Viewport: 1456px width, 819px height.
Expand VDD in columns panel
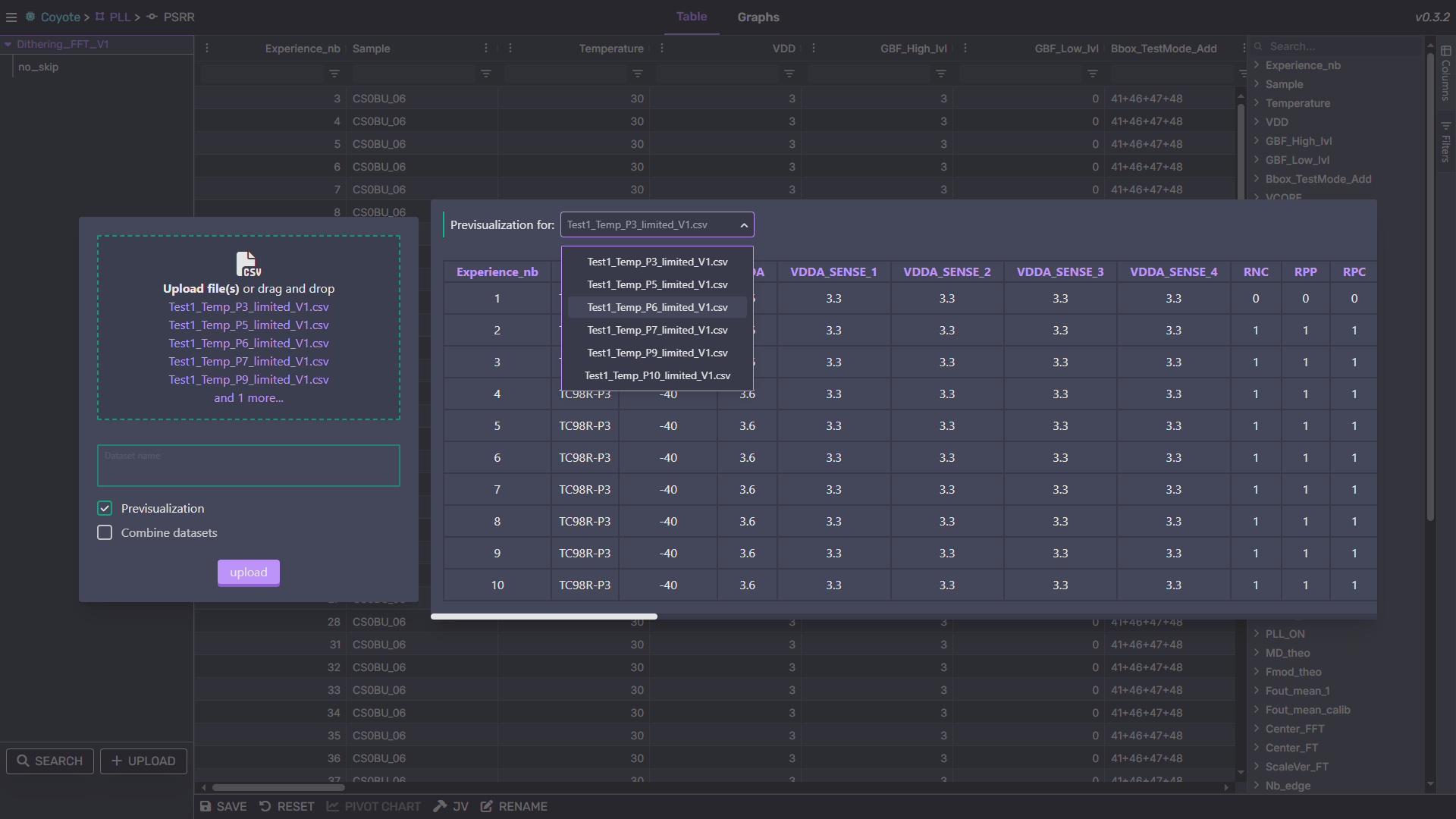coord(1257,122)
